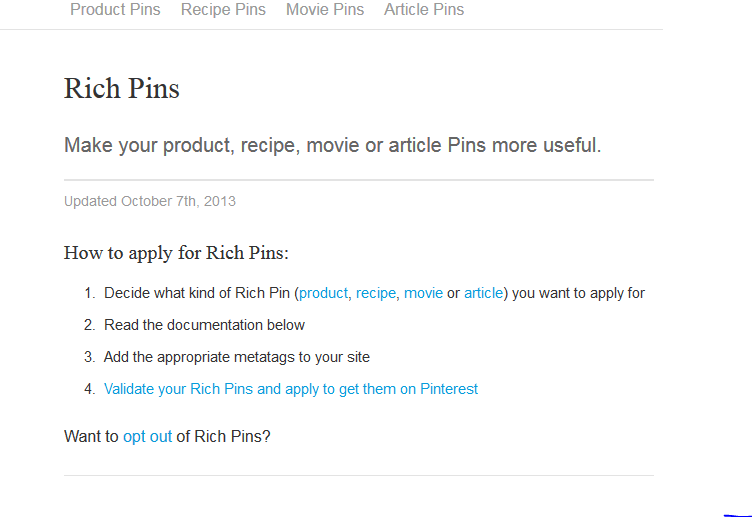This screenshot has height=517, width=752.
Task: Click the blue mark in bottom corner
Action: click(x=738, y=515)
